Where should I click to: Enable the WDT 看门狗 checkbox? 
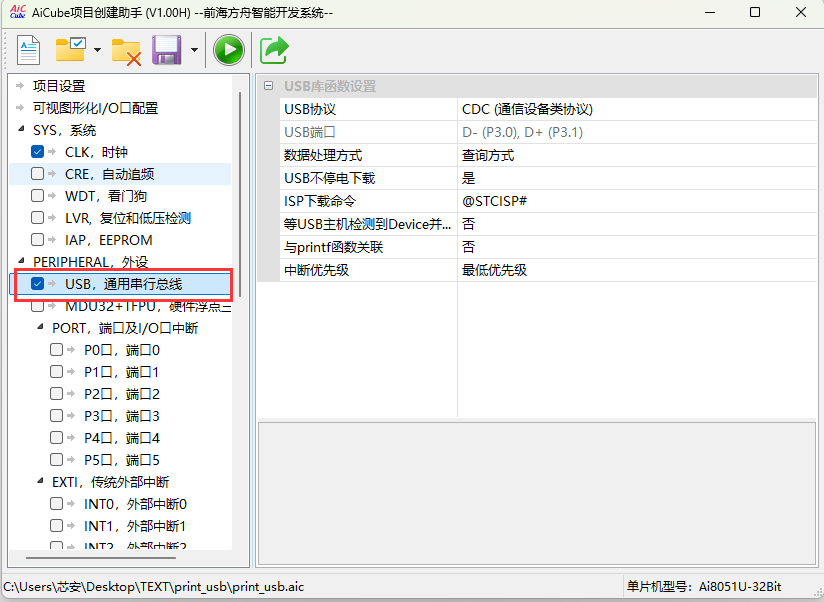pyautogui.click(x=37, y=195)
